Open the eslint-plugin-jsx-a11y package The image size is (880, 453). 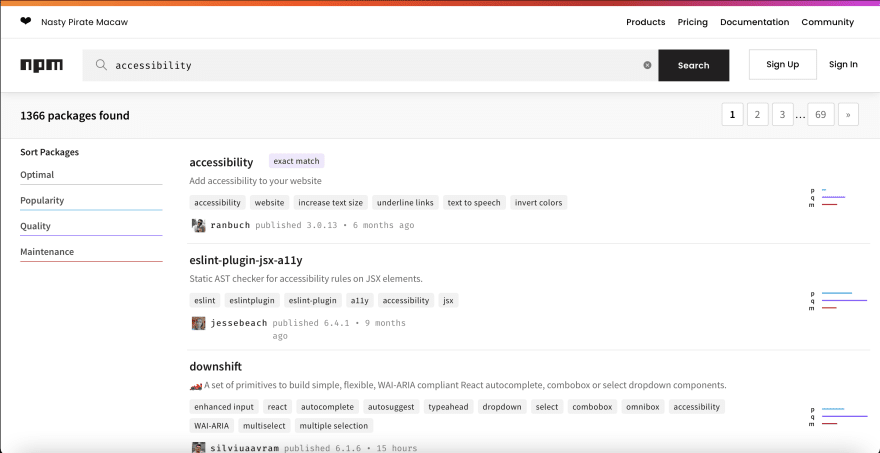(x=246, y=260)
